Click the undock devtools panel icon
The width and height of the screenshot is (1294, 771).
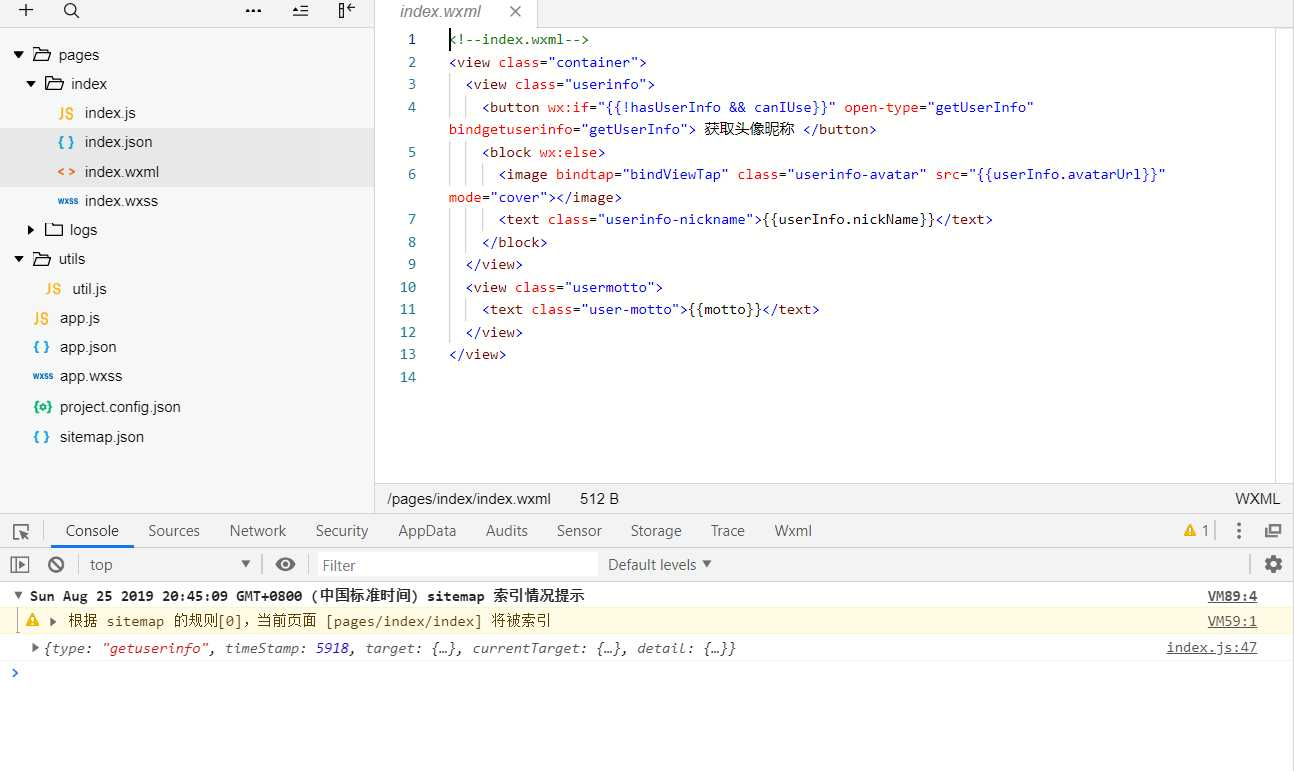1273,531
